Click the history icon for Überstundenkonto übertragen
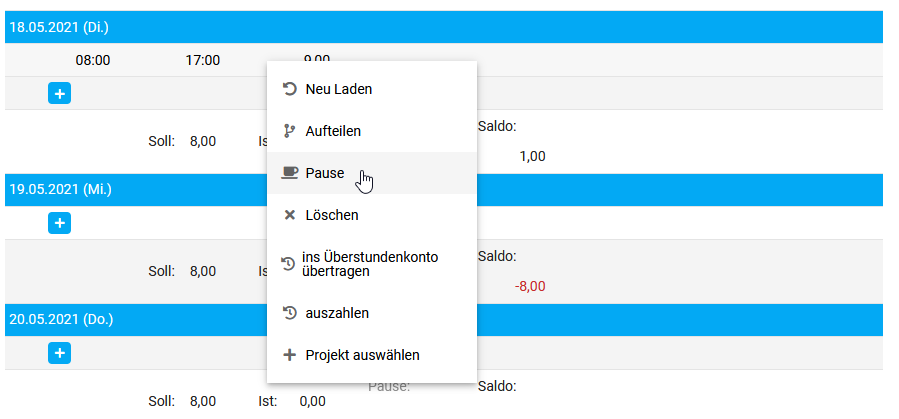 click(x=288, y=264)
